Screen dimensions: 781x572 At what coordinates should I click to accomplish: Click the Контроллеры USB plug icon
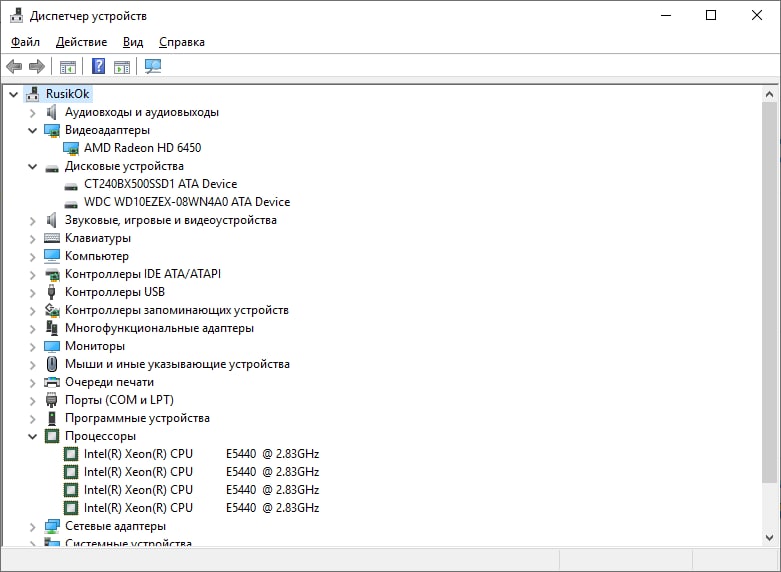(x=51, y=292)
